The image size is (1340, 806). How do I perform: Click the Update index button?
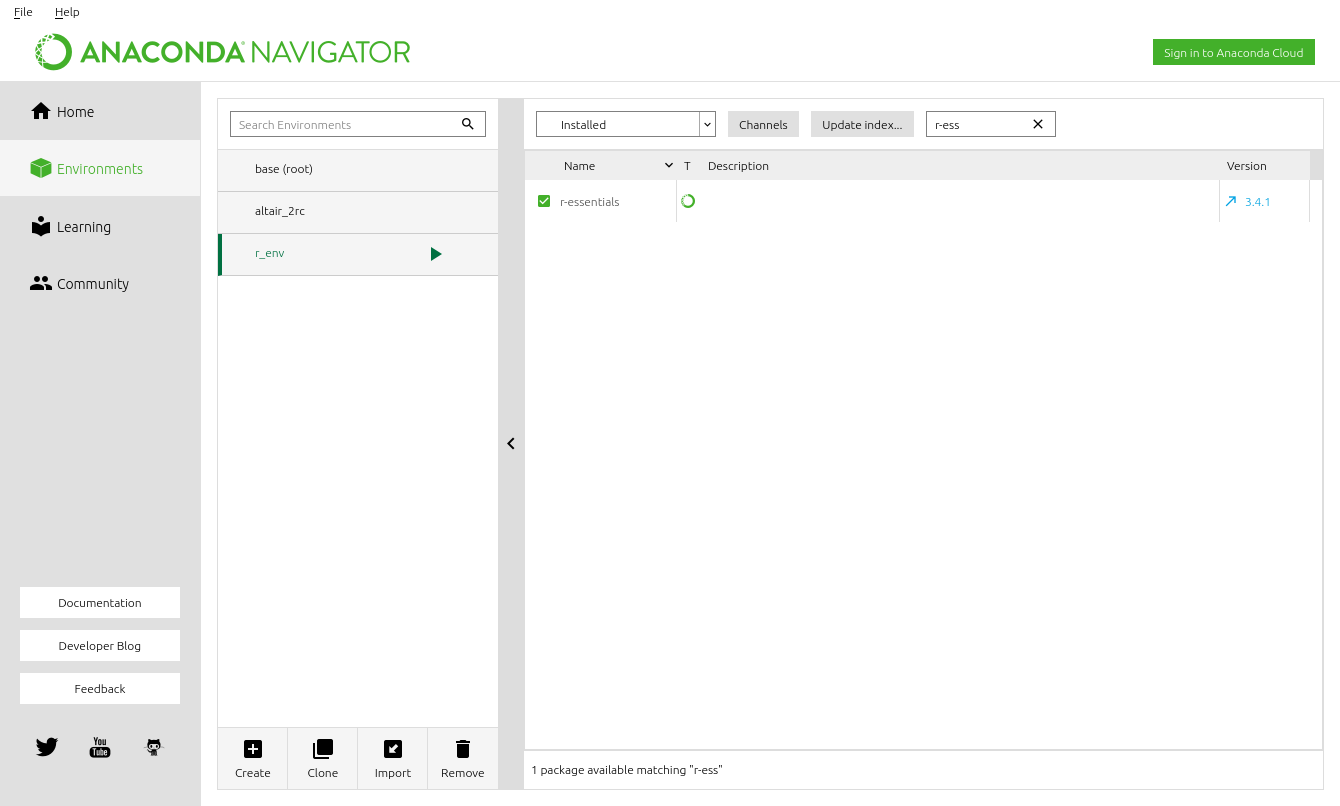coord(862,125)
